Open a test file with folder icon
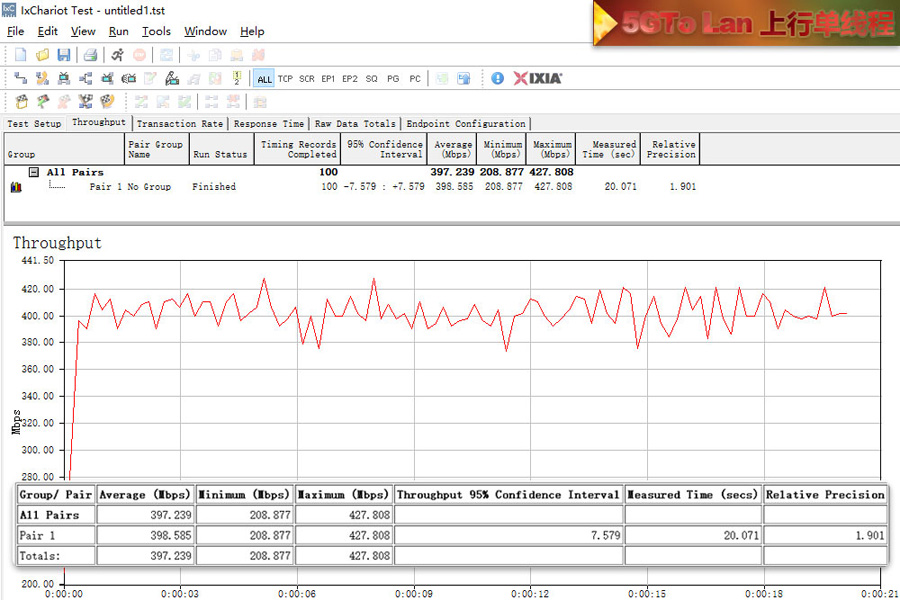Screen dimensions: 900x600 click(x=42, y=55)
